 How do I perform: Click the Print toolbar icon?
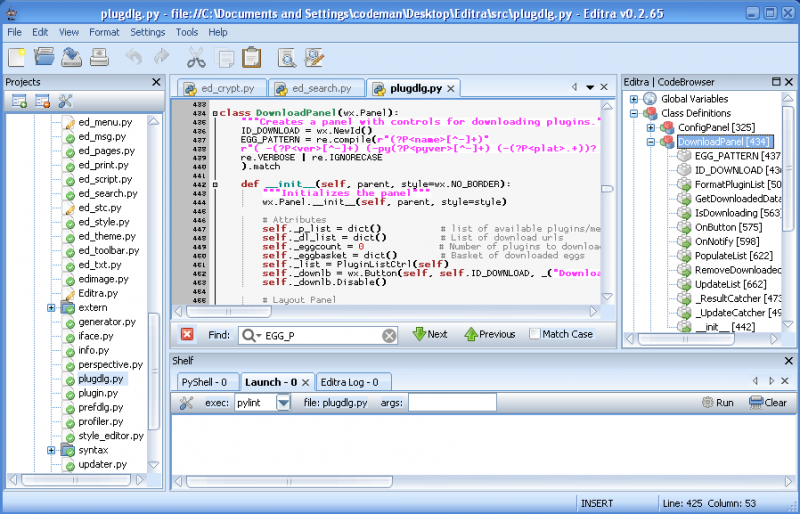click(99, 57)
